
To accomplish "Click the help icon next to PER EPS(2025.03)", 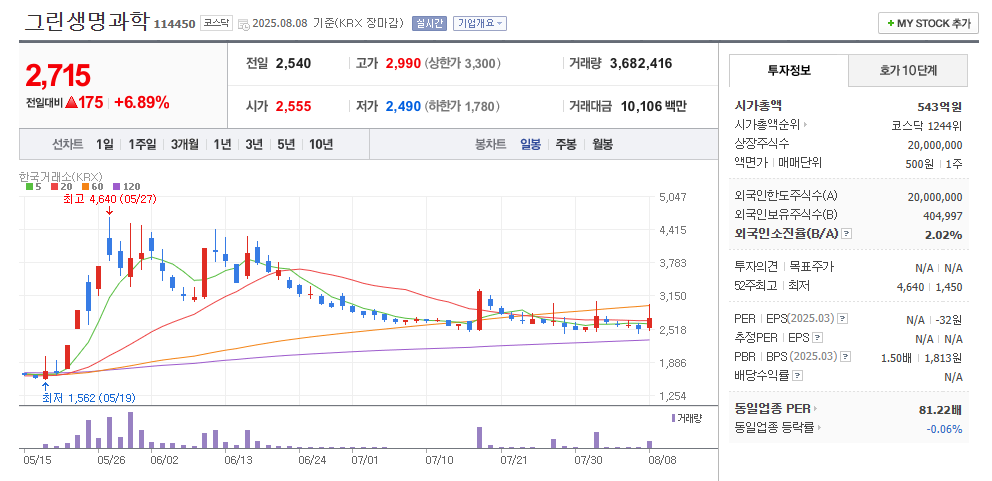I will pyautogui.click(x=843, y=318).
